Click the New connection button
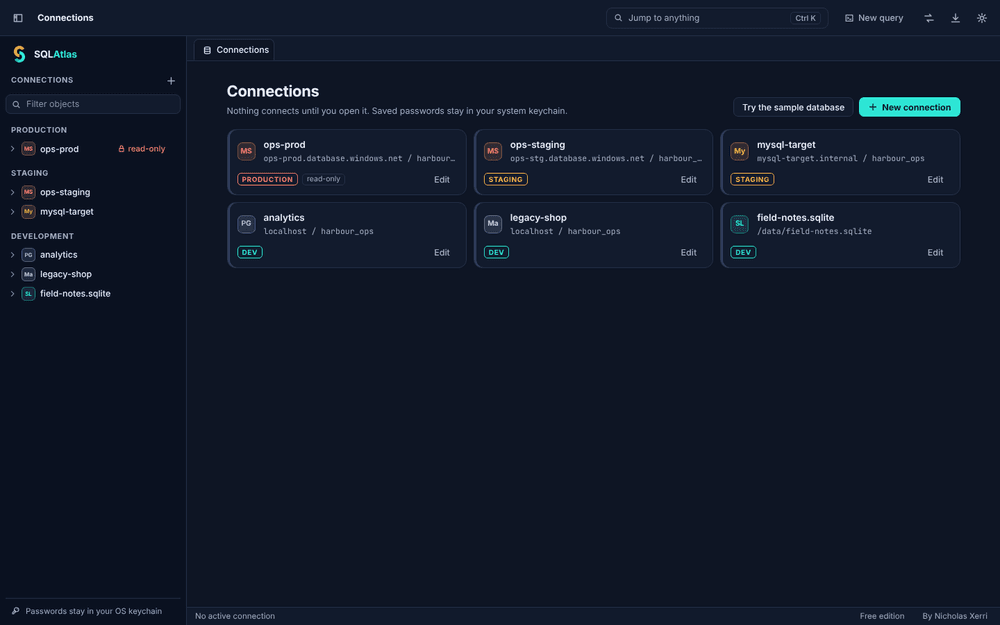Screen dimensions: 1000x625 pos(909,107)
